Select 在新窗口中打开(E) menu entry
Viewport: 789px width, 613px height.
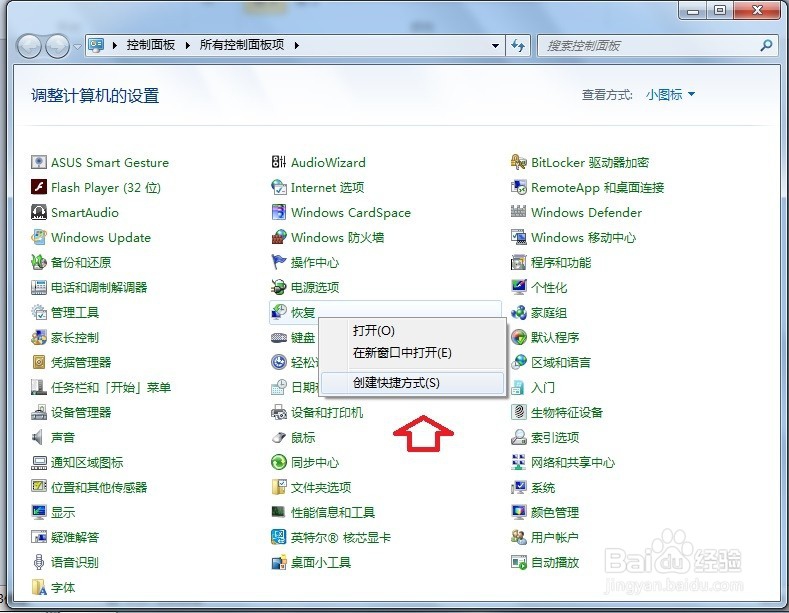(x=412, y=352)
